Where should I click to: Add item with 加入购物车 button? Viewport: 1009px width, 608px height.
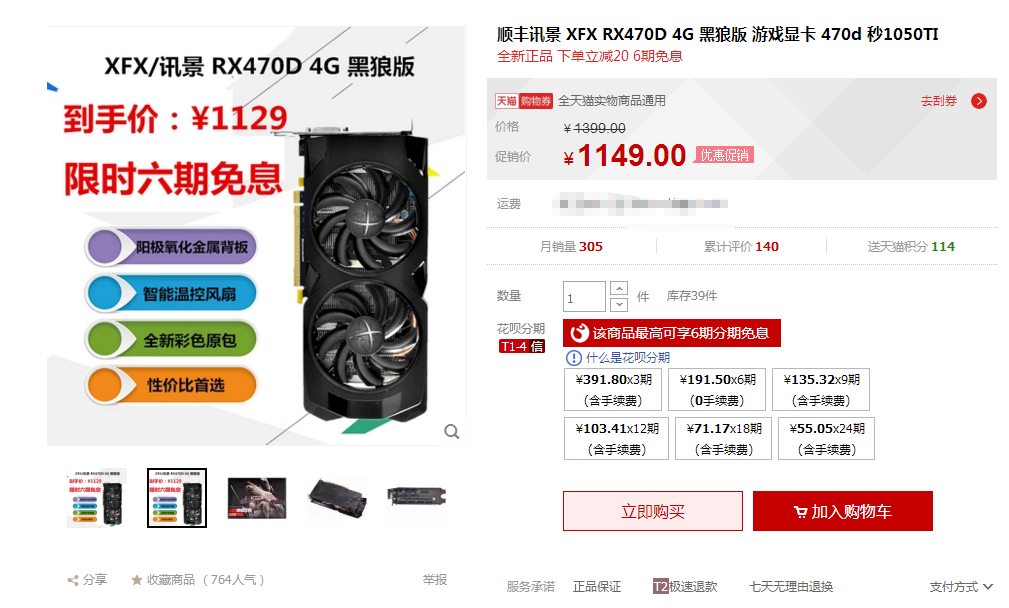click(843, 511)
